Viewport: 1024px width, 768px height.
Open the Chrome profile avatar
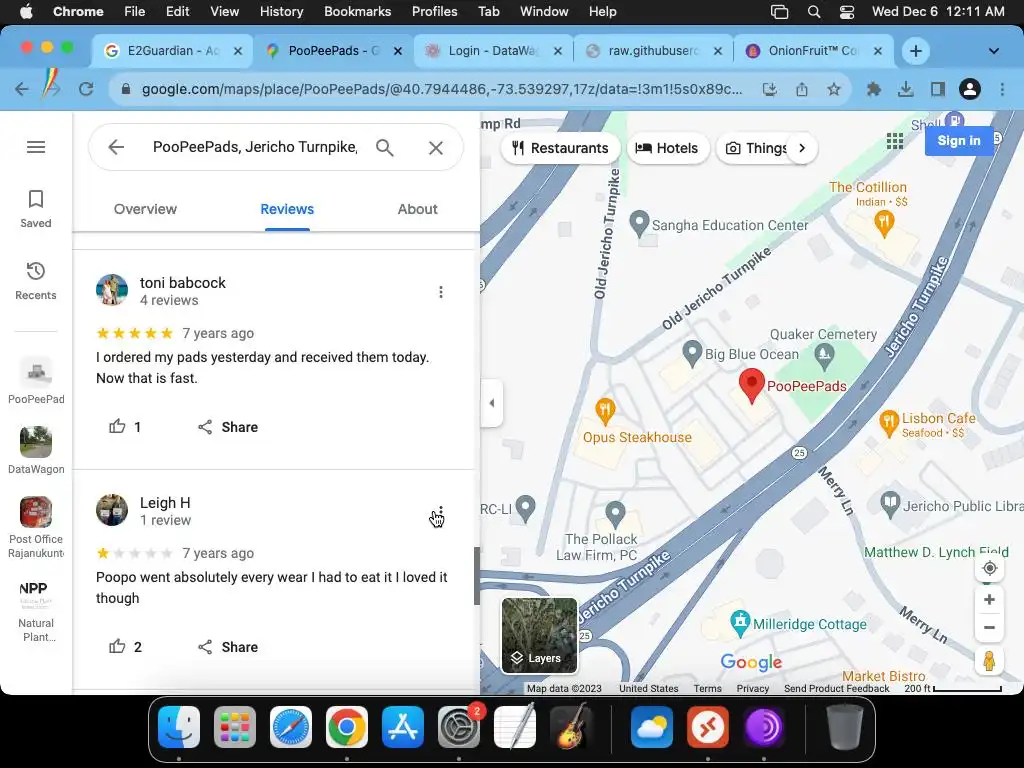point(970,89)
